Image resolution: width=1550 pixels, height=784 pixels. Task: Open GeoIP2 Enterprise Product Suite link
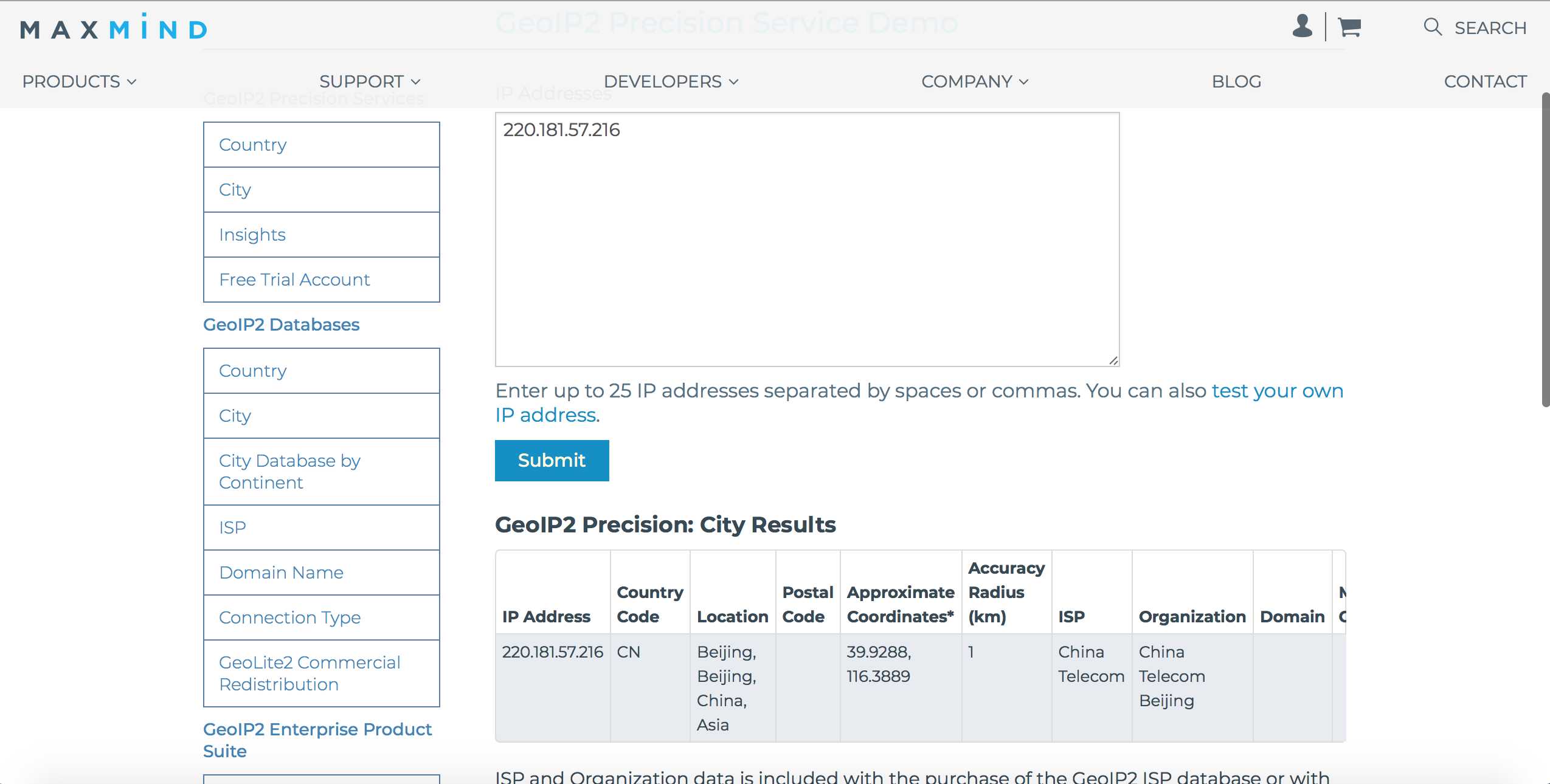click(x=317, y=740)
